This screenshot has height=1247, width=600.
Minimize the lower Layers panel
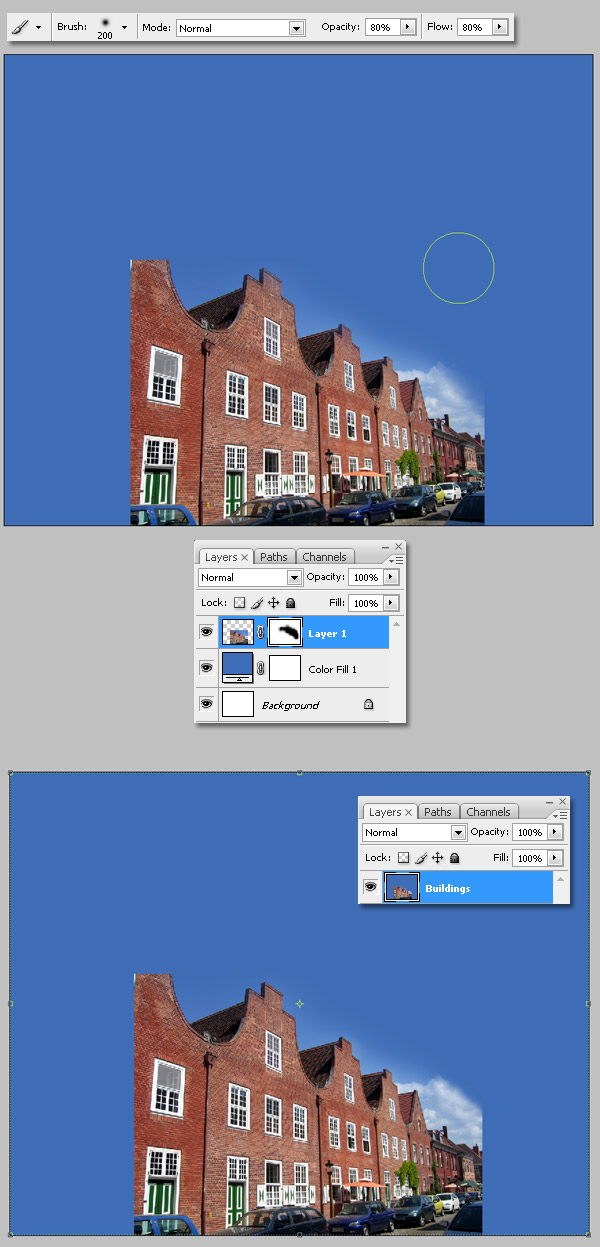pyautogui.click(x=551, y=801)
